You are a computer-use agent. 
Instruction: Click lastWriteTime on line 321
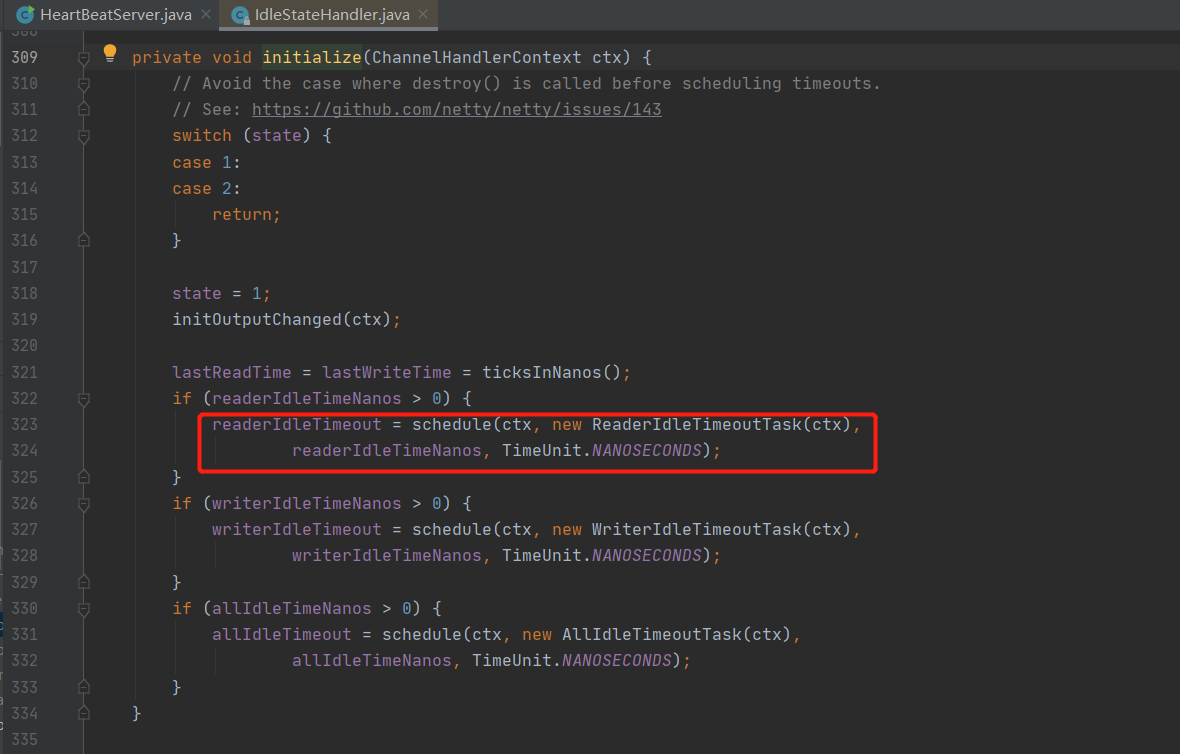pyautogui.click(x=387, y=372)
